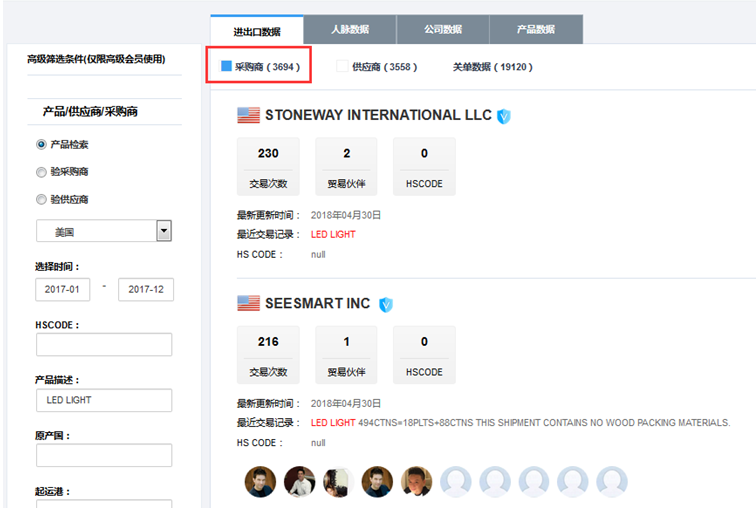Switch to the 人脉数据 tab
The image size is (756, 521).
click(350, 29)
